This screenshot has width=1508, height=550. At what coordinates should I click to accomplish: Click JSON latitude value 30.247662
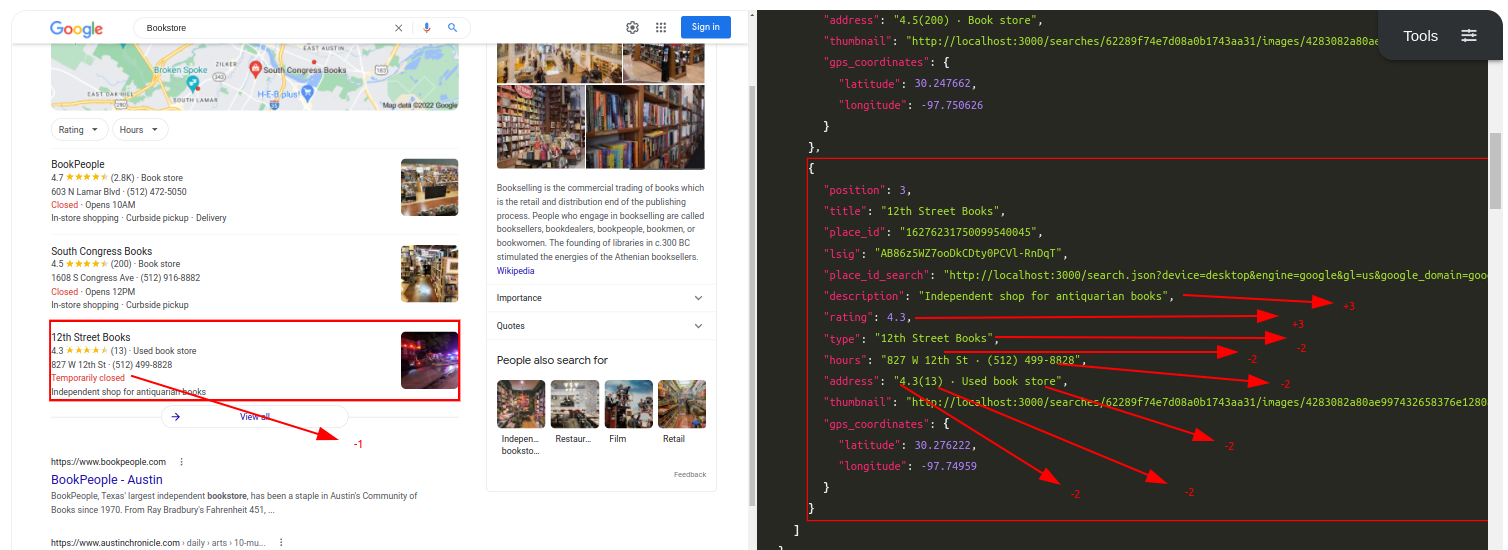click(x=942, y=83)
